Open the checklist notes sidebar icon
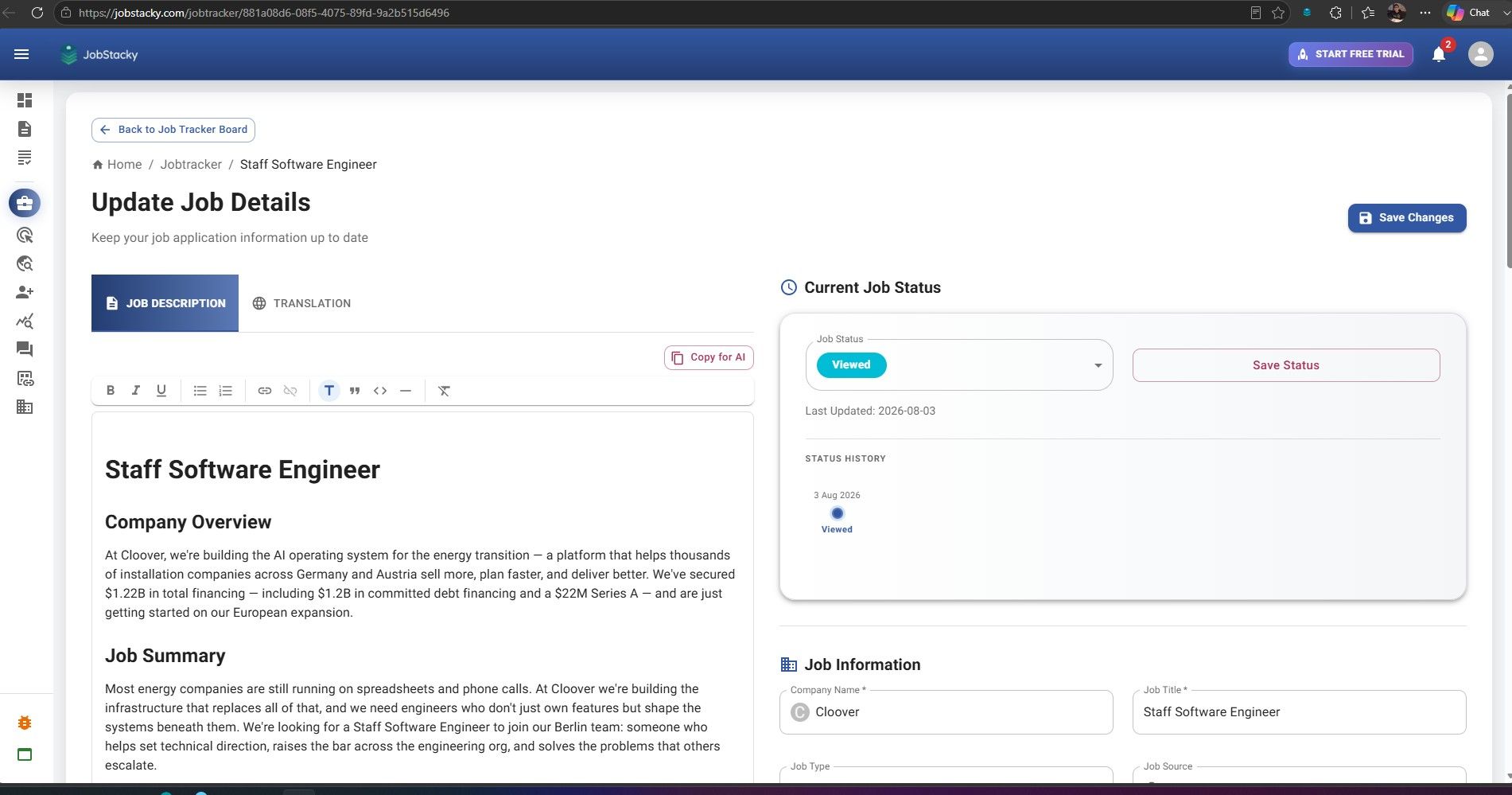The width and height of the screenshot is (1512, 795). pyautogui.click(x=25, y=158)
